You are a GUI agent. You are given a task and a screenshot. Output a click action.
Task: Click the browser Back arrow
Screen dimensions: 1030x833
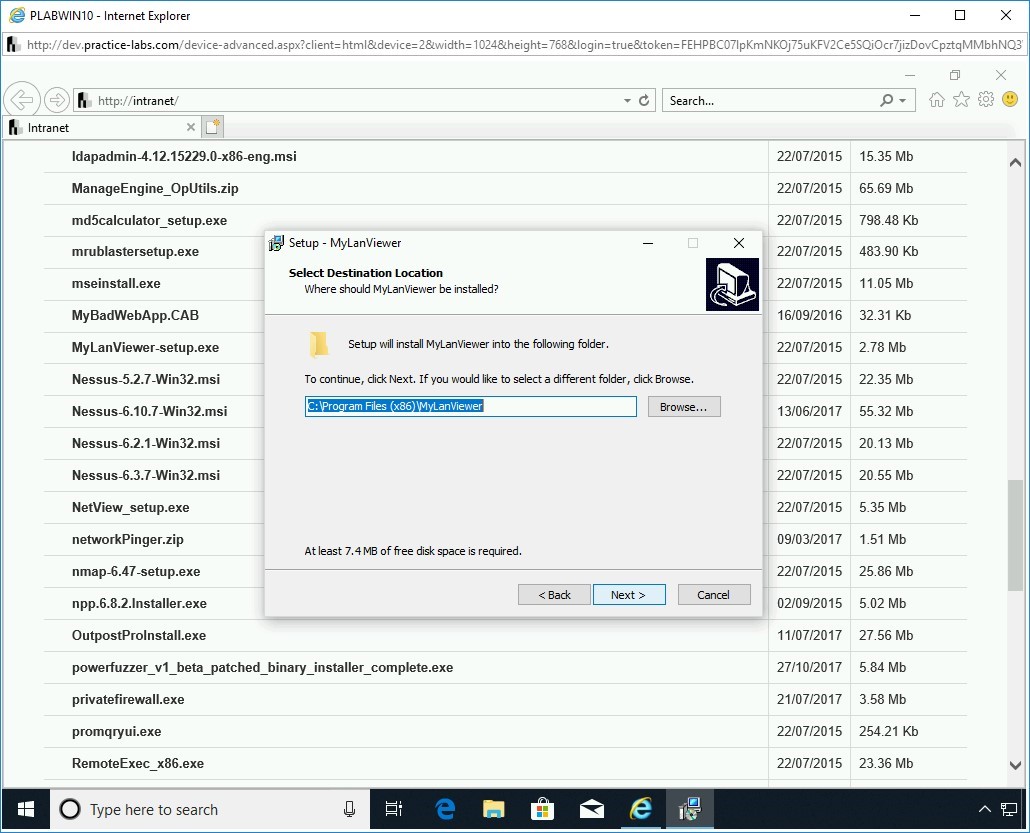point(21,100)
